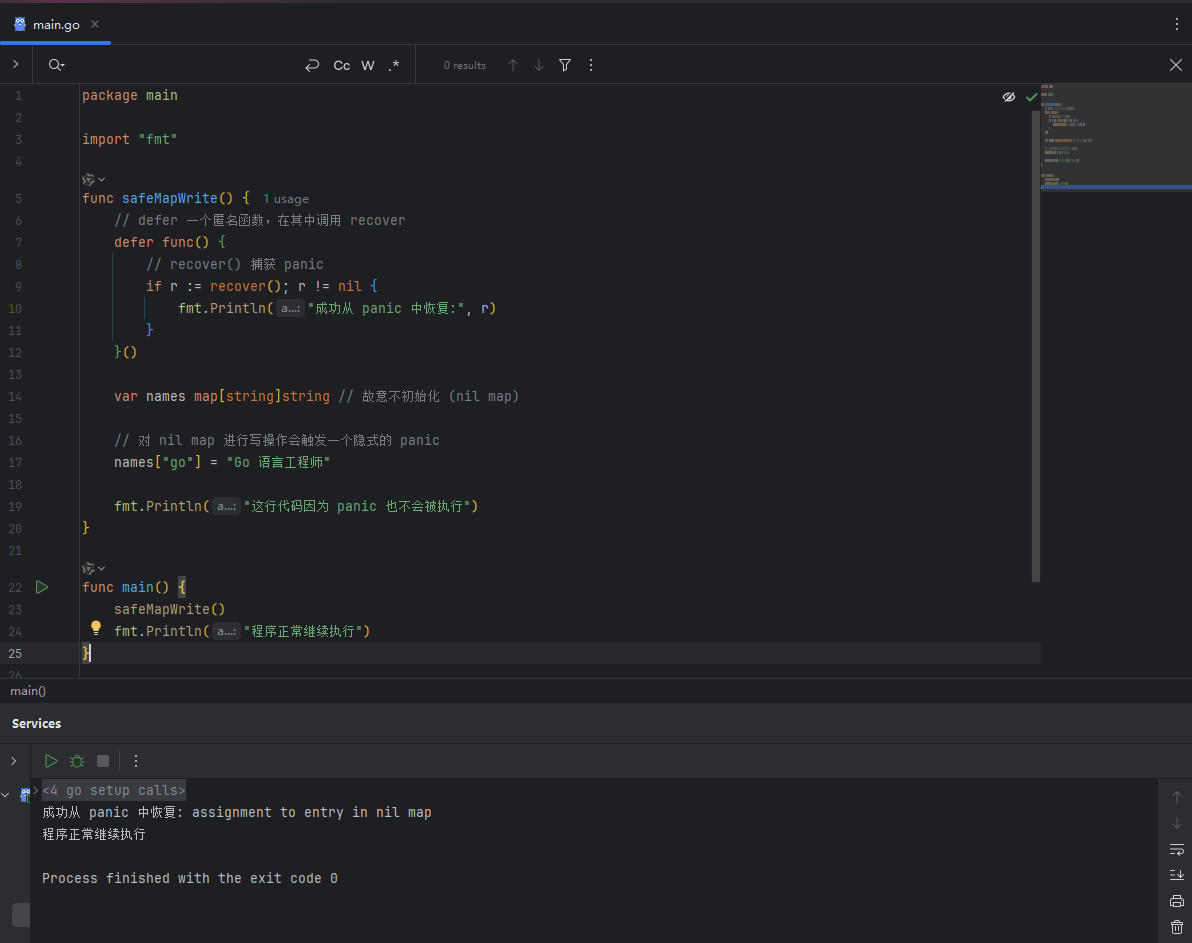Screen dimensions: 1192x943
Task: Insert new line icon in search field
Action: [312, 65]
